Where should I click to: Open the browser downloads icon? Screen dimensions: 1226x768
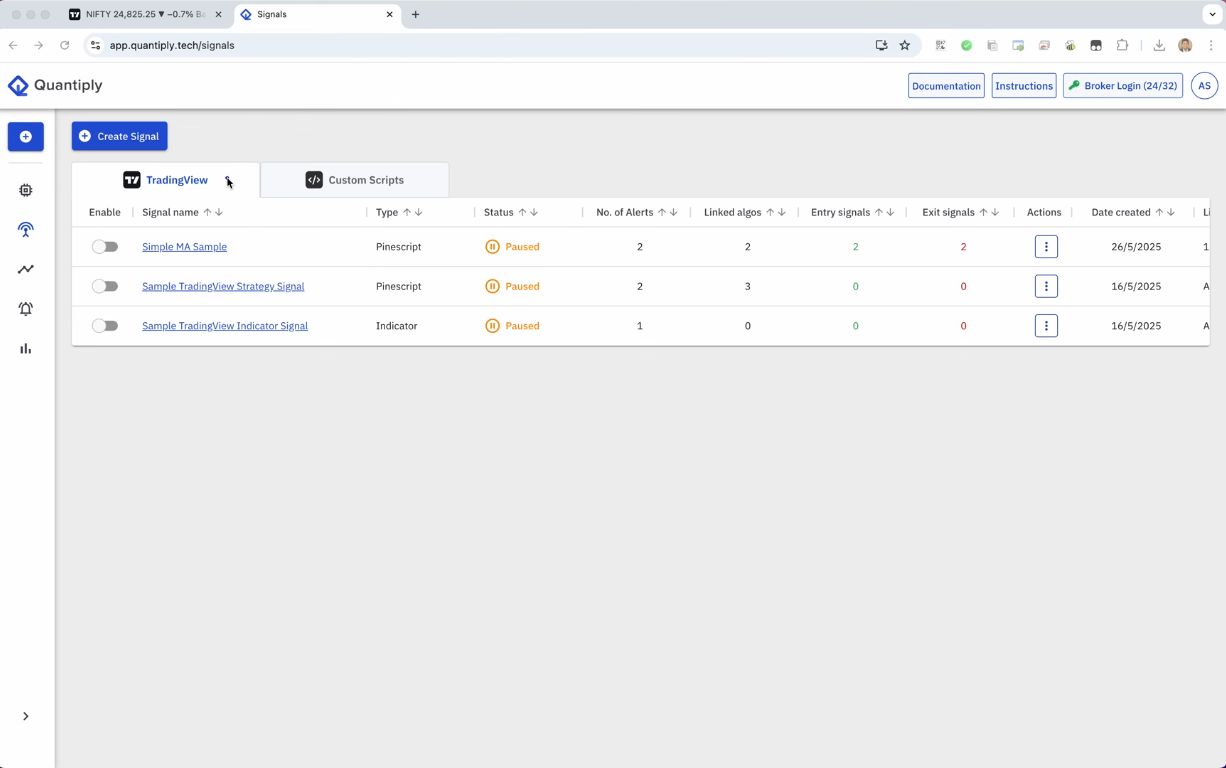(1159, 45)
